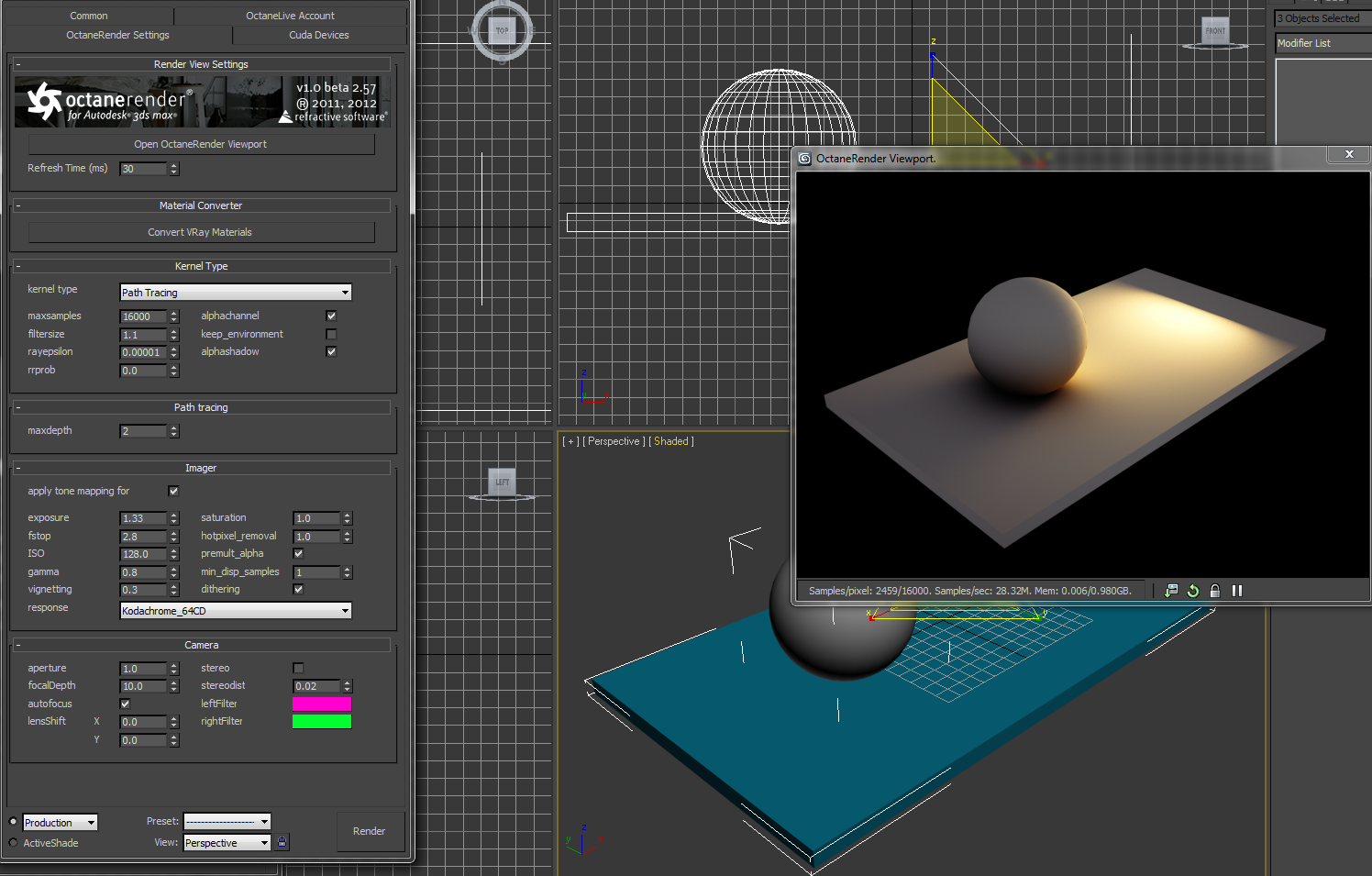This screenshot has width=1372, height=876.
Task: Click the Render button
Action: [x=369, y=831]
